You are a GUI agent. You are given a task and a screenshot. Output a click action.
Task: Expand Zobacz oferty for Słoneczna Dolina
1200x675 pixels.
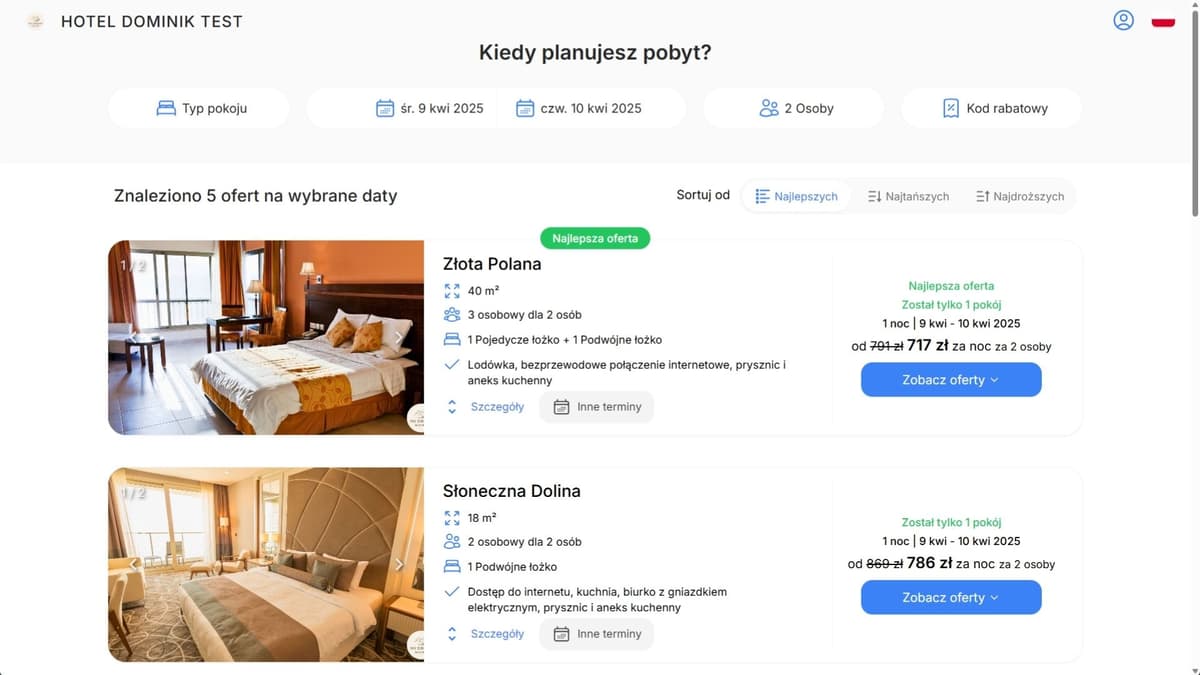(950, 597)
